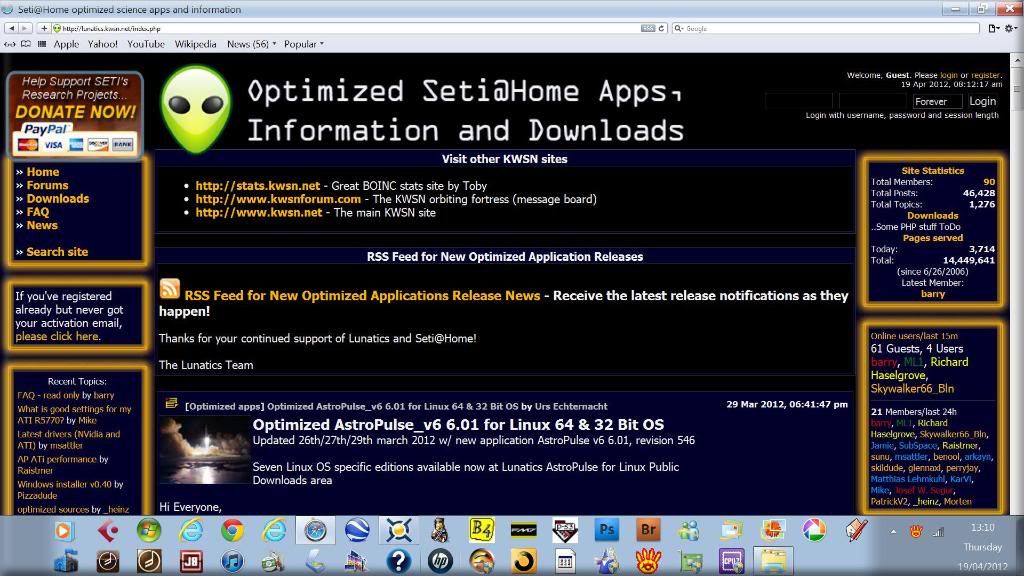The width and height of the screenshot is (1024, 576).
Task: Open latest member barry profile link
Action: pos(933,294)
